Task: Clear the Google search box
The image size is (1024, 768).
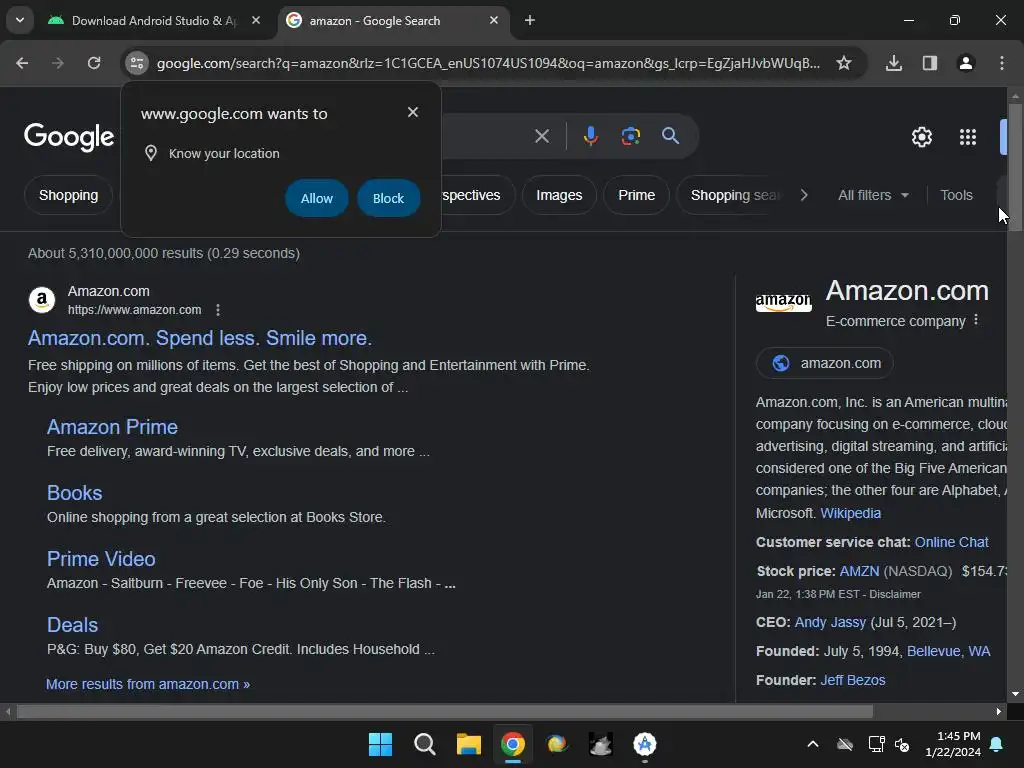Action: coord(541,136)
